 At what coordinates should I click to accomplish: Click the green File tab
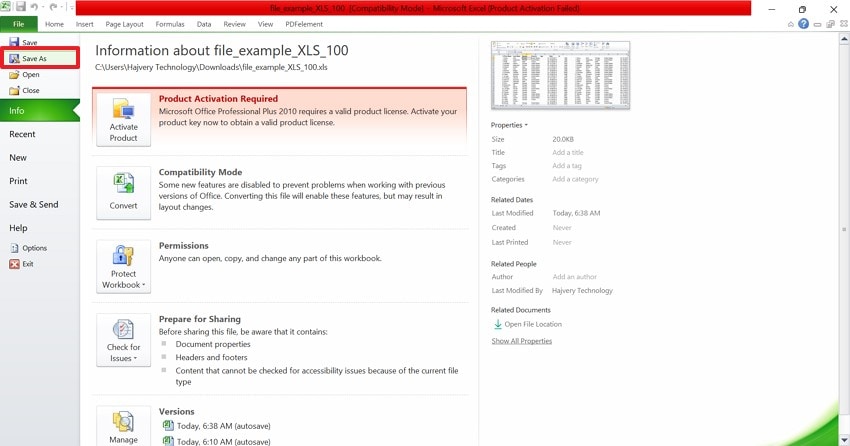coord(18,24)
